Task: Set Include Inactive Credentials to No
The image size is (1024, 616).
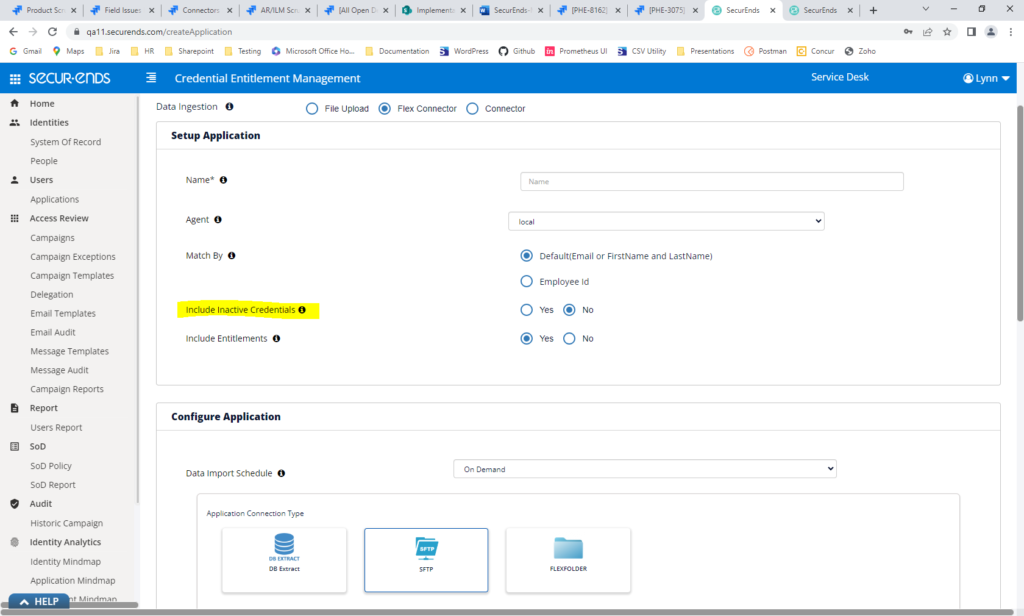Action: [x=569, y=310]
